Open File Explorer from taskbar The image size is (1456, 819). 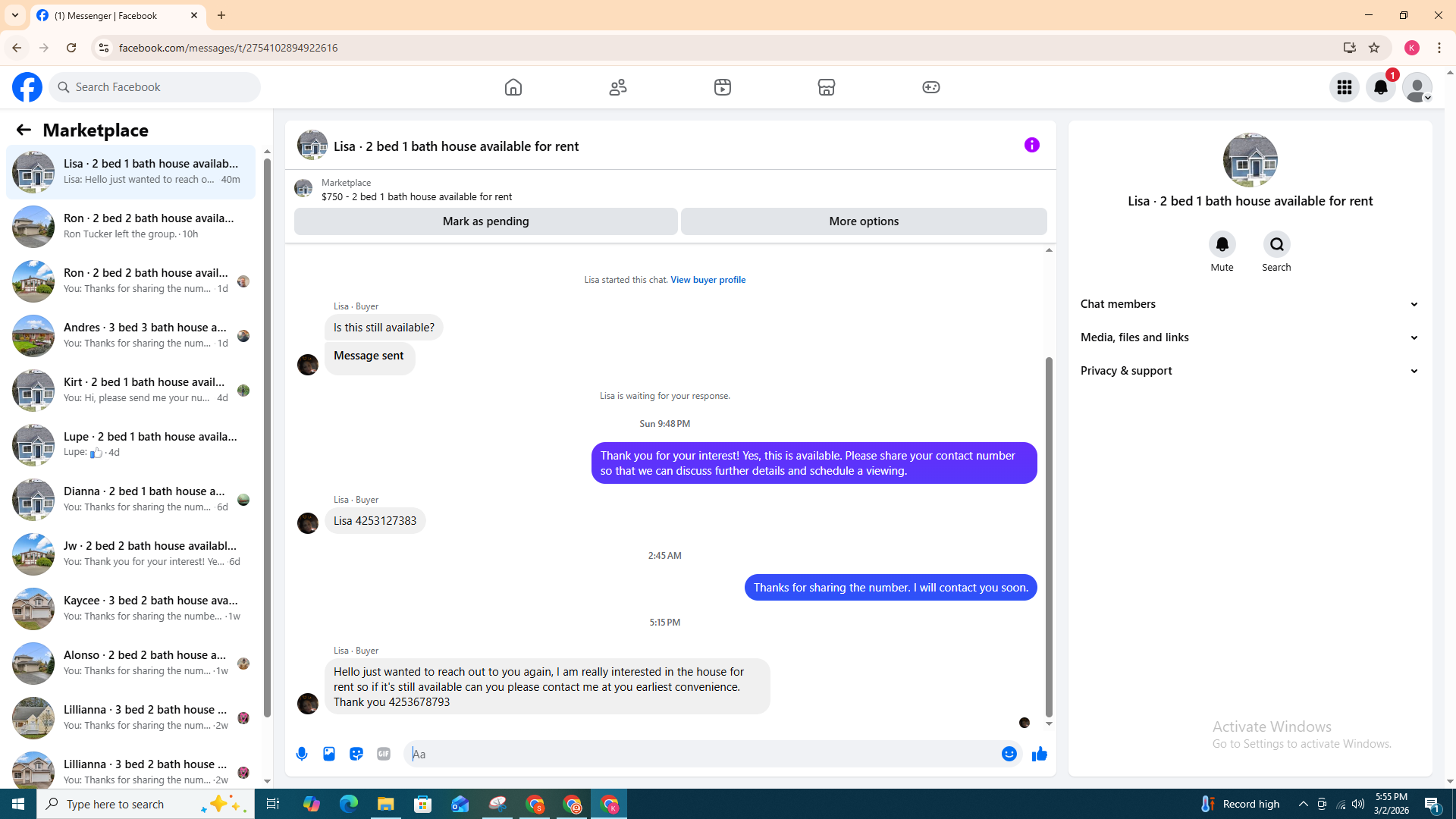tap(386, 804)
